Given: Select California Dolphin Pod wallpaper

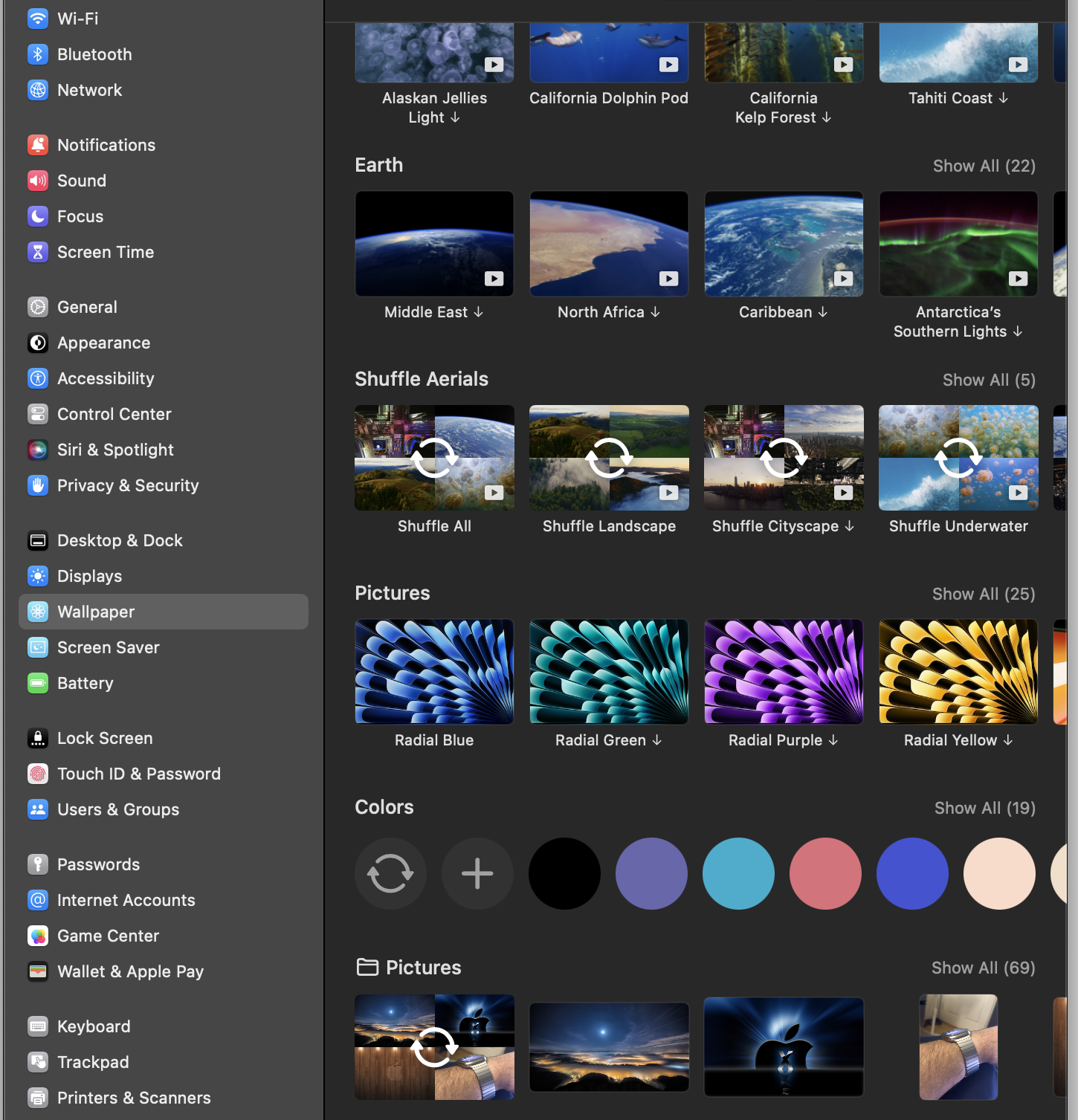Looking at the screenshot, I should coord(609,52).
